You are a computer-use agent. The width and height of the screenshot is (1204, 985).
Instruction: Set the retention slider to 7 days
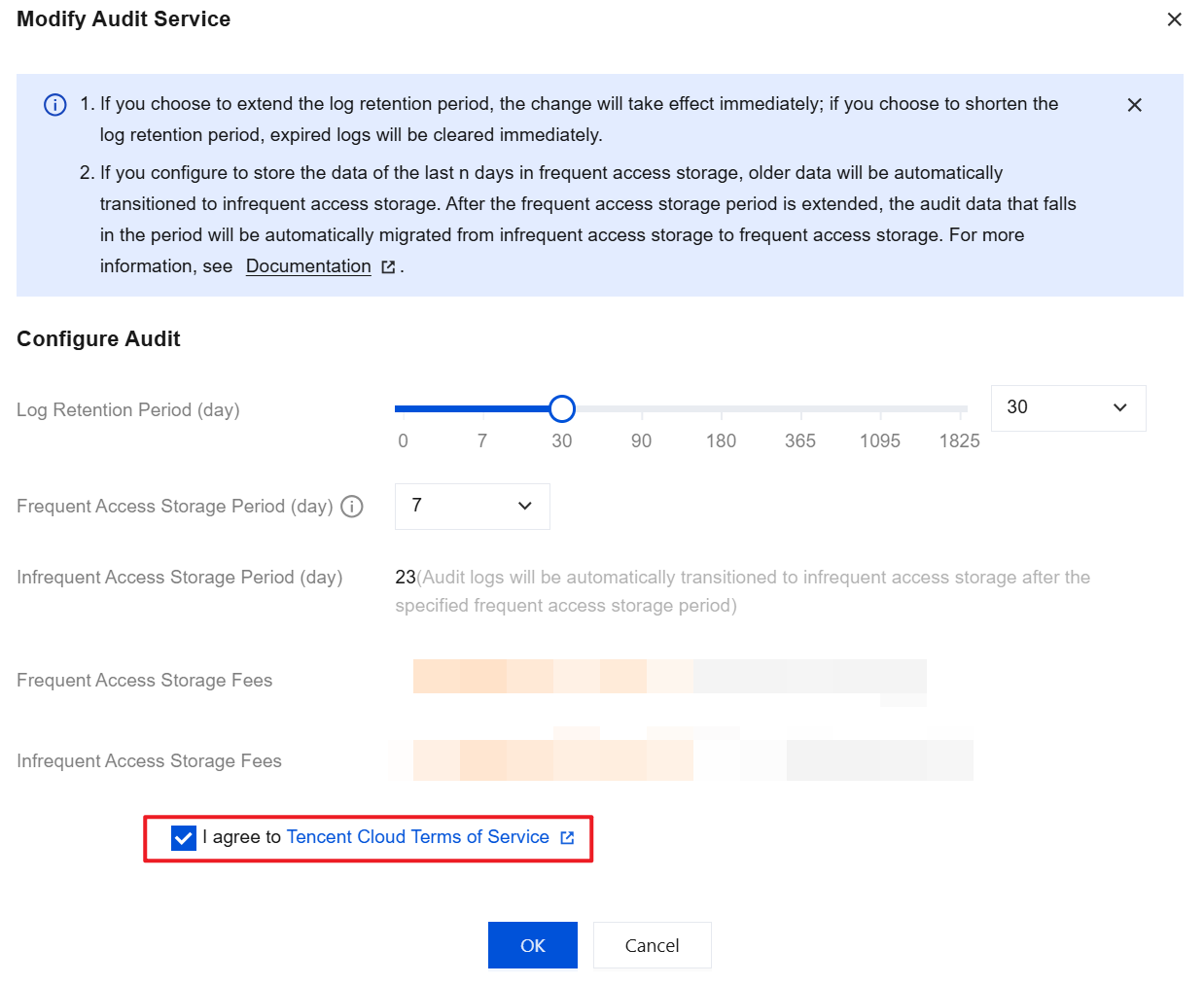[482, 409]
